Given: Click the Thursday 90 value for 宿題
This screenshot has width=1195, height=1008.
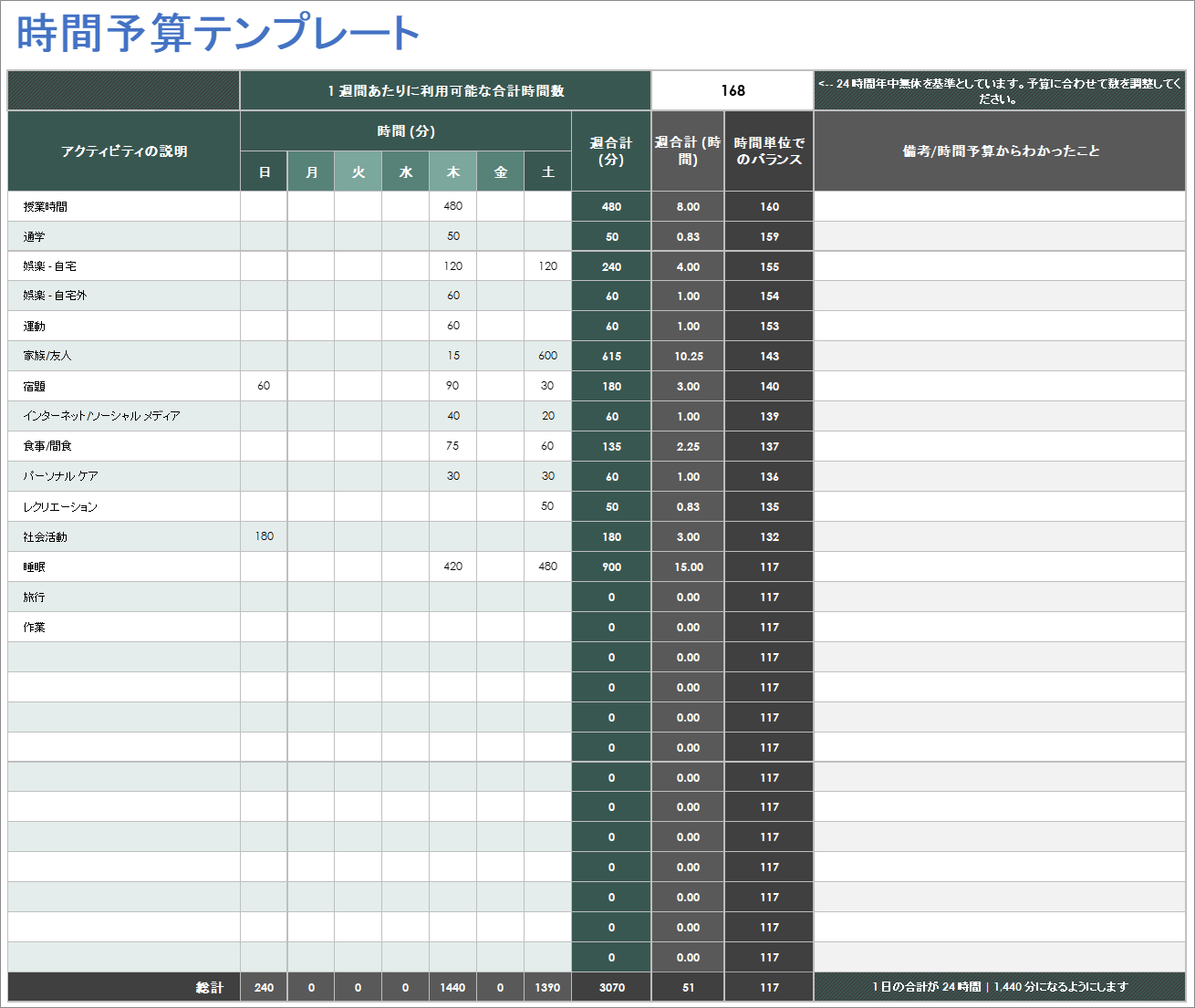Looking at the screenshot, I should pyautogui.click(x=453, y=386).
